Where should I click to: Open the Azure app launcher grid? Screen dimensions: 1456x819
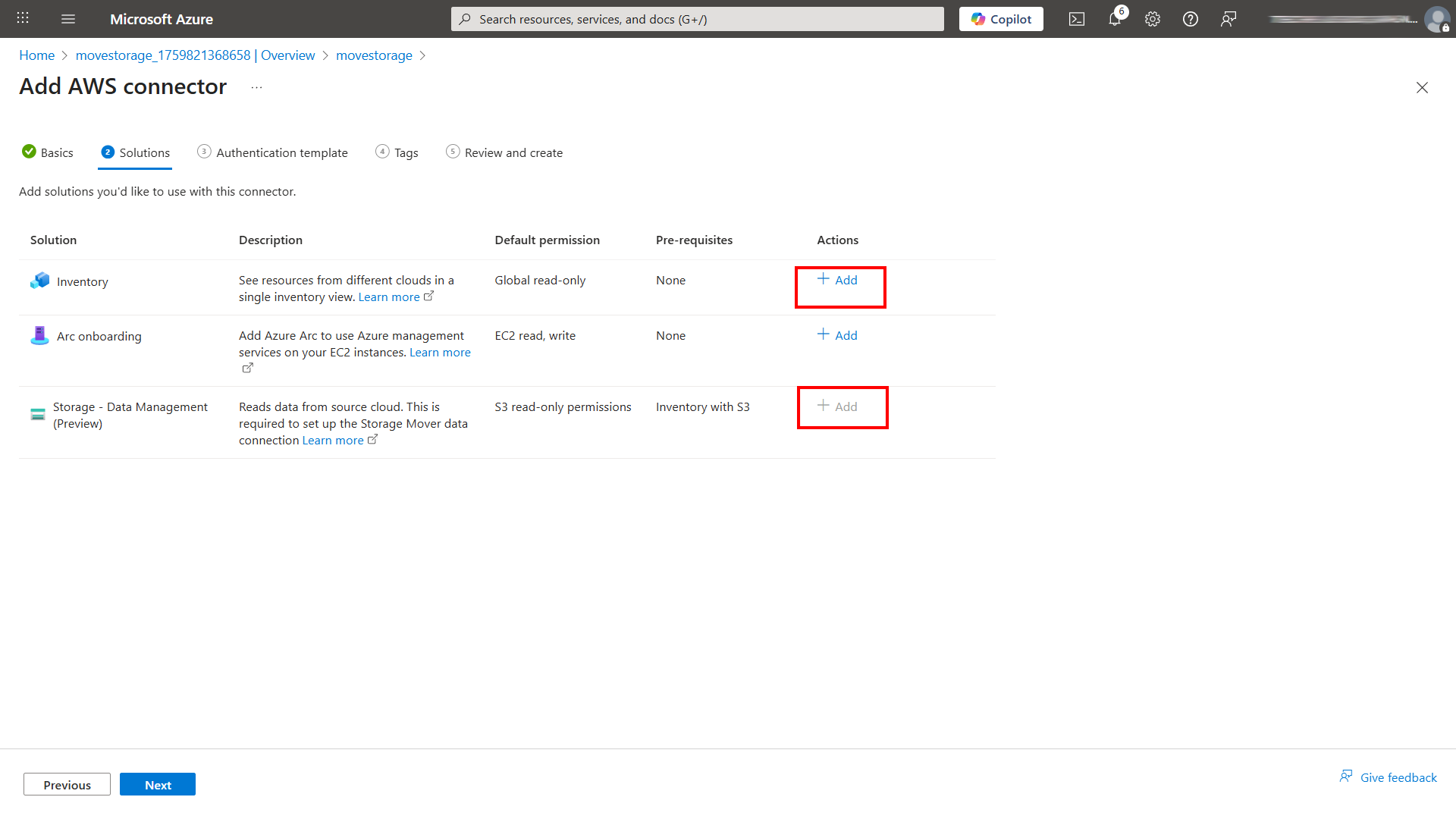coord(22,18)
